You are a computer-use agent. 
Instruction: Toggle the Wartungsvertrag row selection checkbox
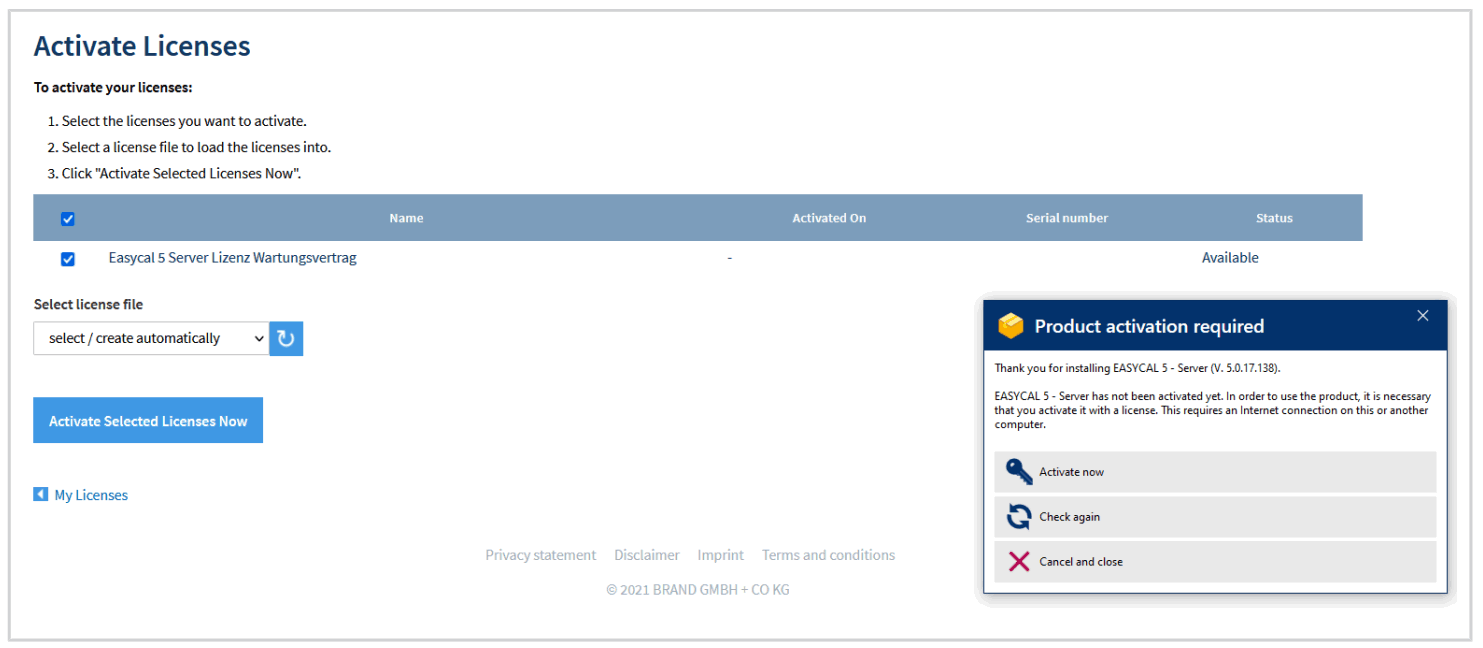coord(67,258)
